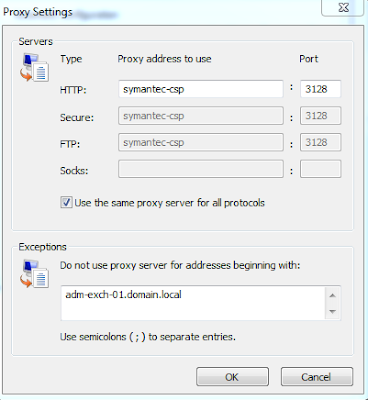The height and width of the screenshot is (400, 368).
Task: Click the HTTP port field showing 3128
Action: 320,89
